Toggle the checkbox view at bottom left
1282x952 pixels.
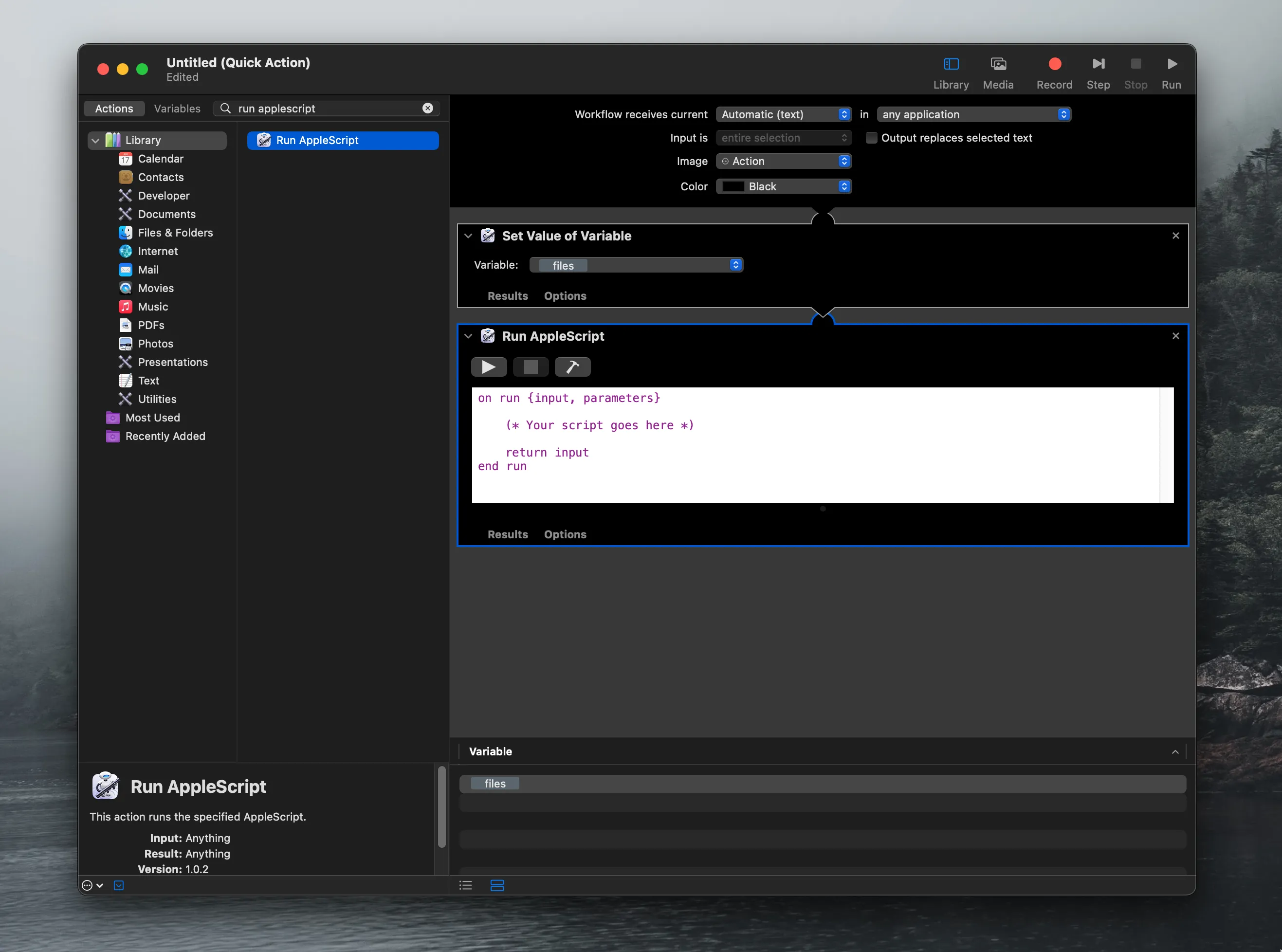pos(119,885)
